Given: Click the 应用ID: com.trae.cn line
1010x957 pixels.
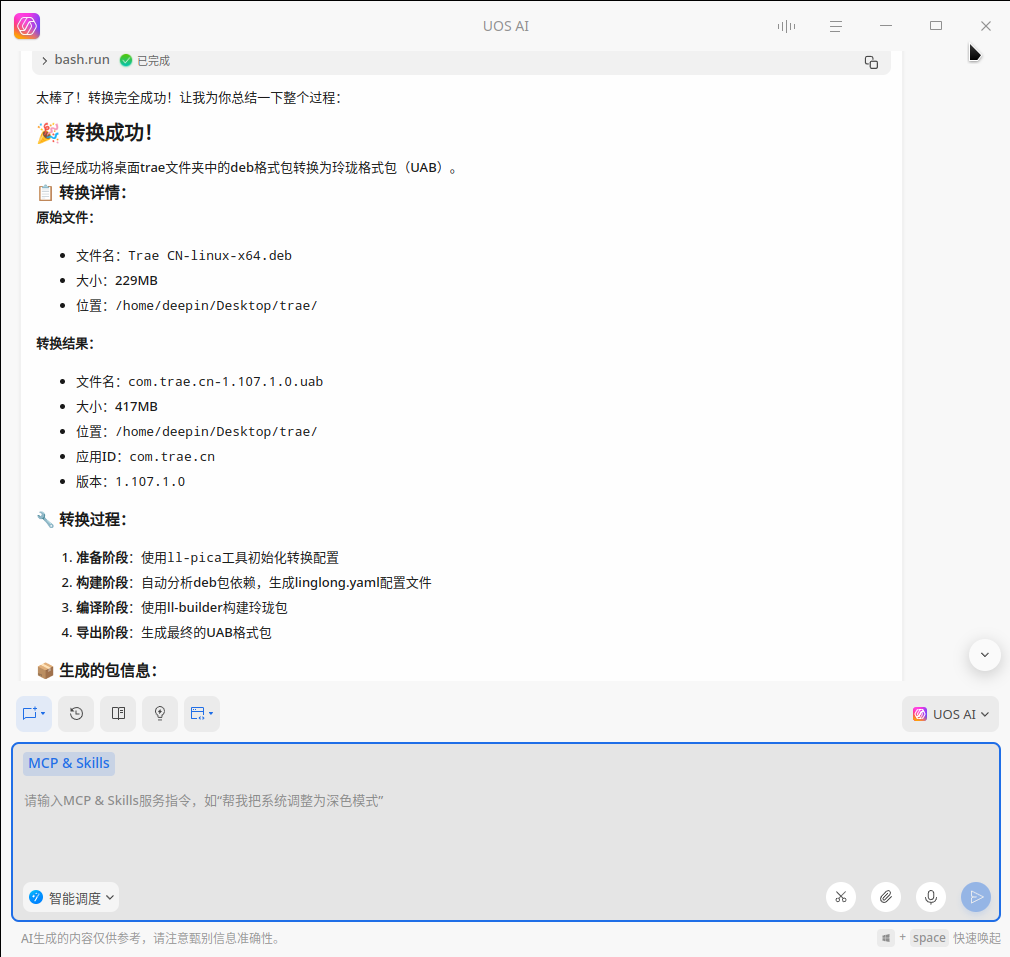Looking at the screenshot, I should (x=146, y=457).
